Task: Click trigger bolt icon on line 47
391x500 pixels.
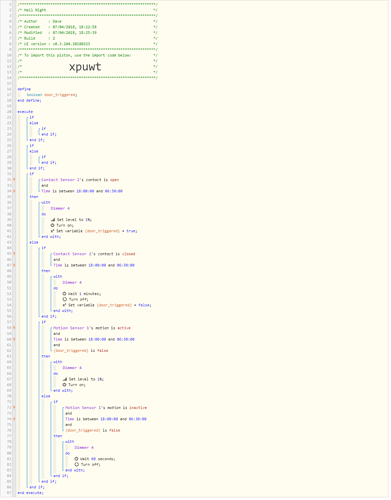Action: (14, 266)
